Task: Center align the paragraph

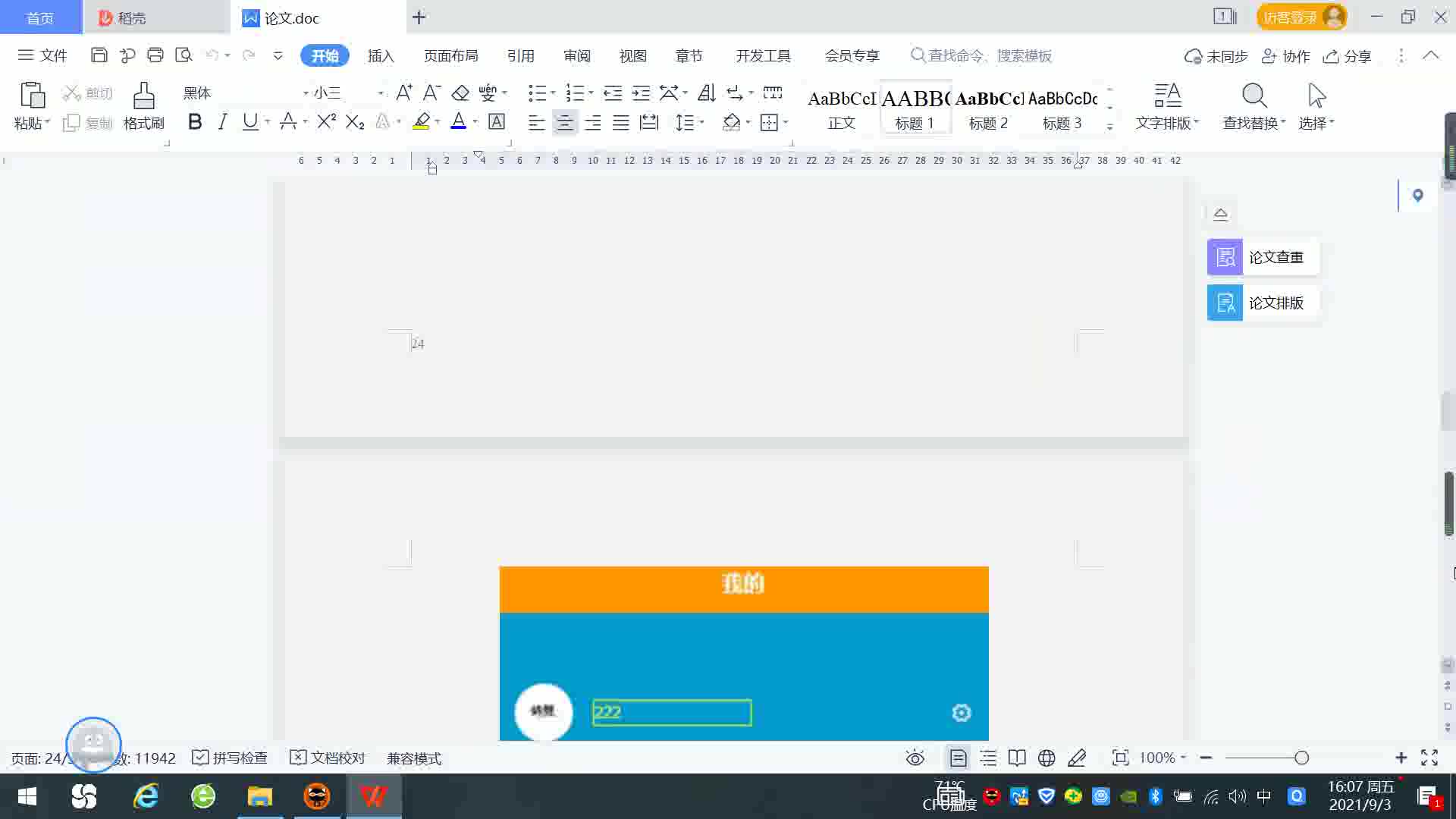Action: click(x=564, y=123)
